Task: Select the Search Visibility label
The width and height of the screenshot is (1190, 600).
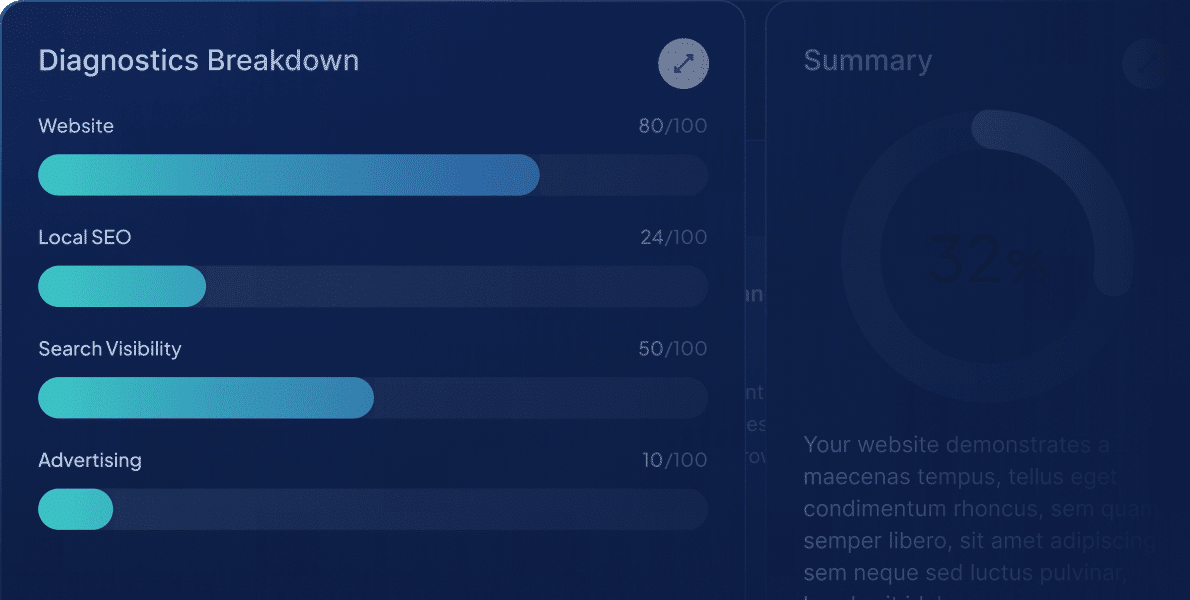Action: click(x=110, y=349)
